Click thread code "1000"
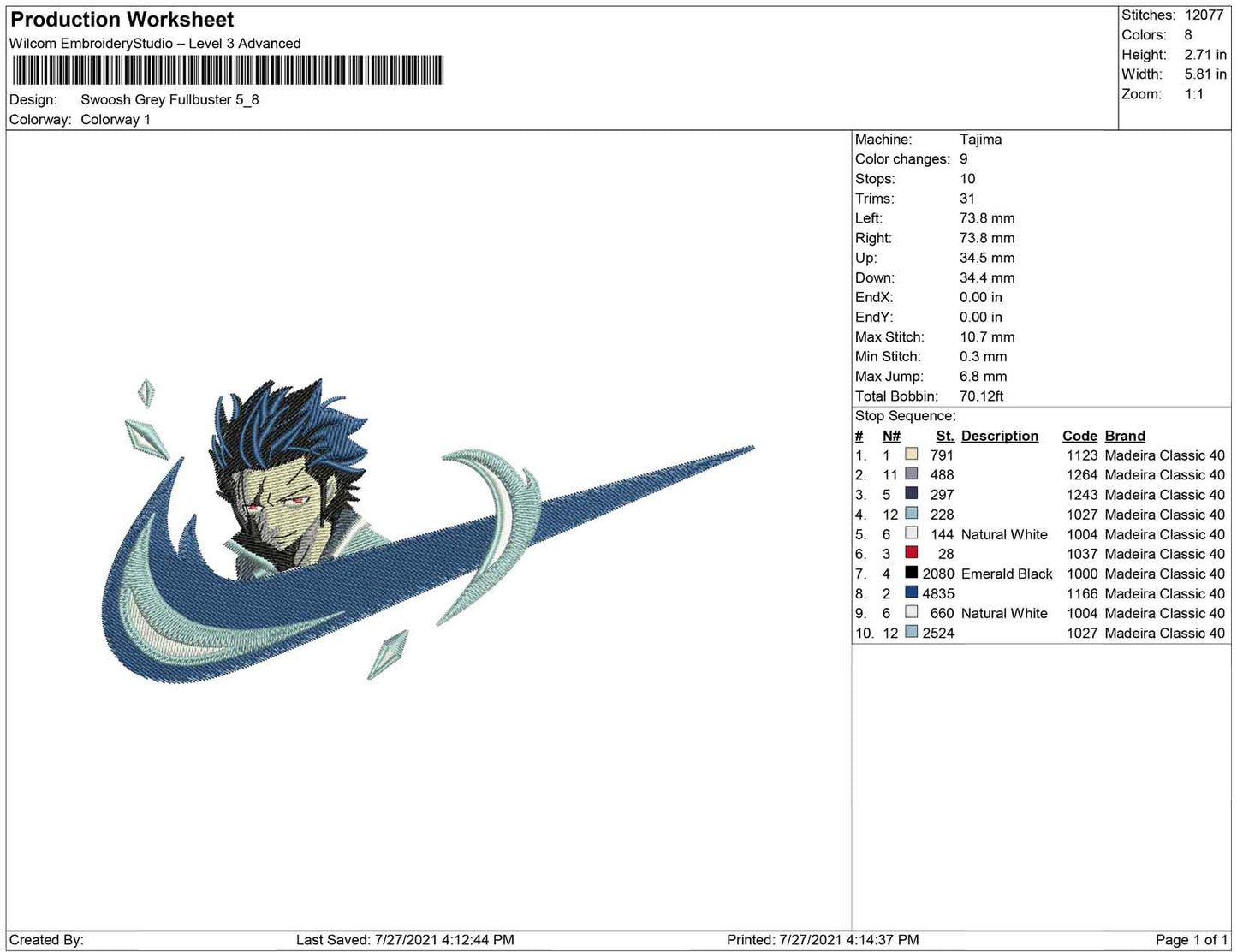The image size is (1237, 952). [x=1082, y=574]
